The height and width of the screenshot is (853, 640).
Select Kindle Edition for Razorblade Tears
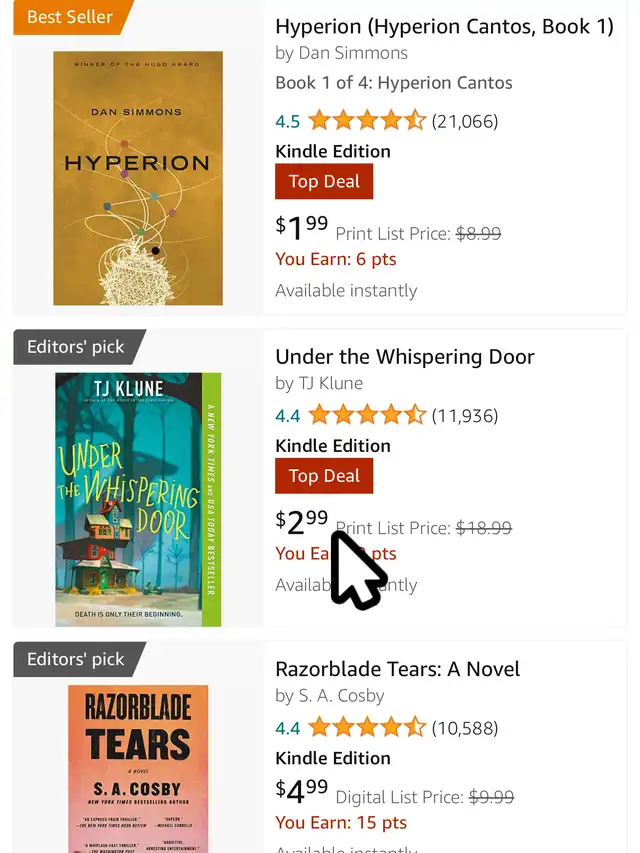[x=333, y=758]
